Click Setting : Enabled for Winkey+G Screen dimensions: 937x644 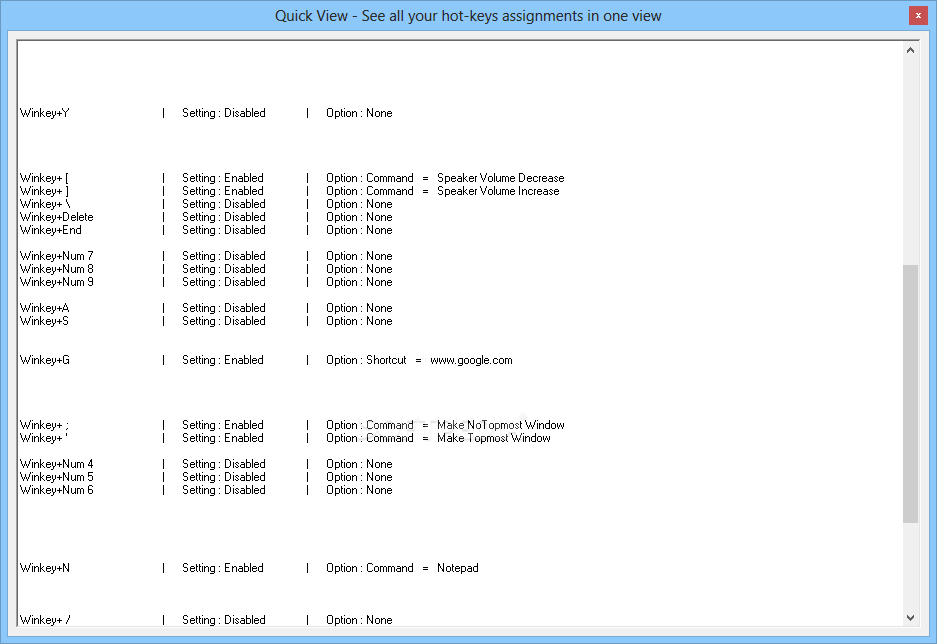click(x=223, y=360)
